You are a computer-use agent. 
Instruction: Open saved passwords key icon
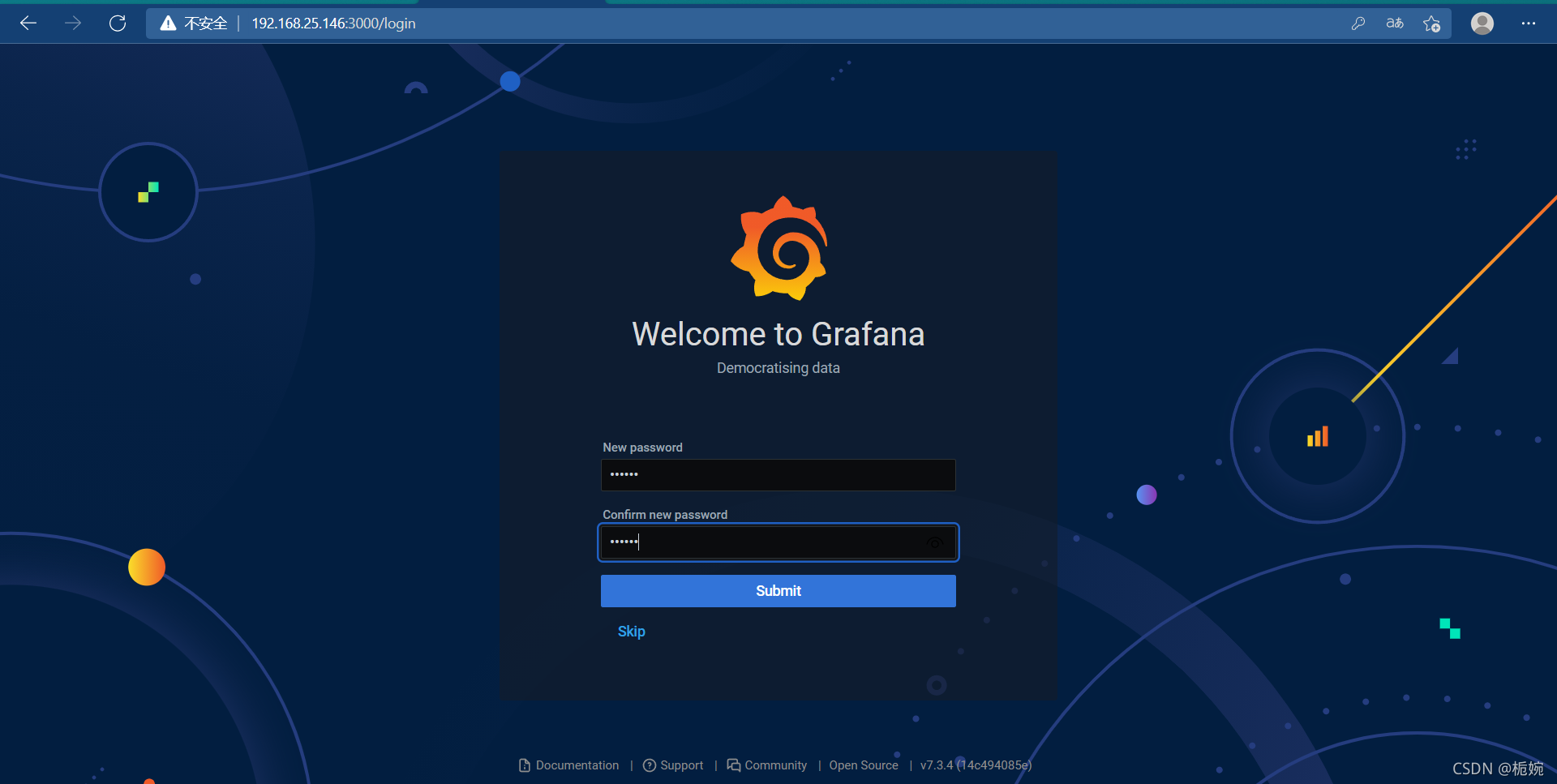click(1358, 24)
